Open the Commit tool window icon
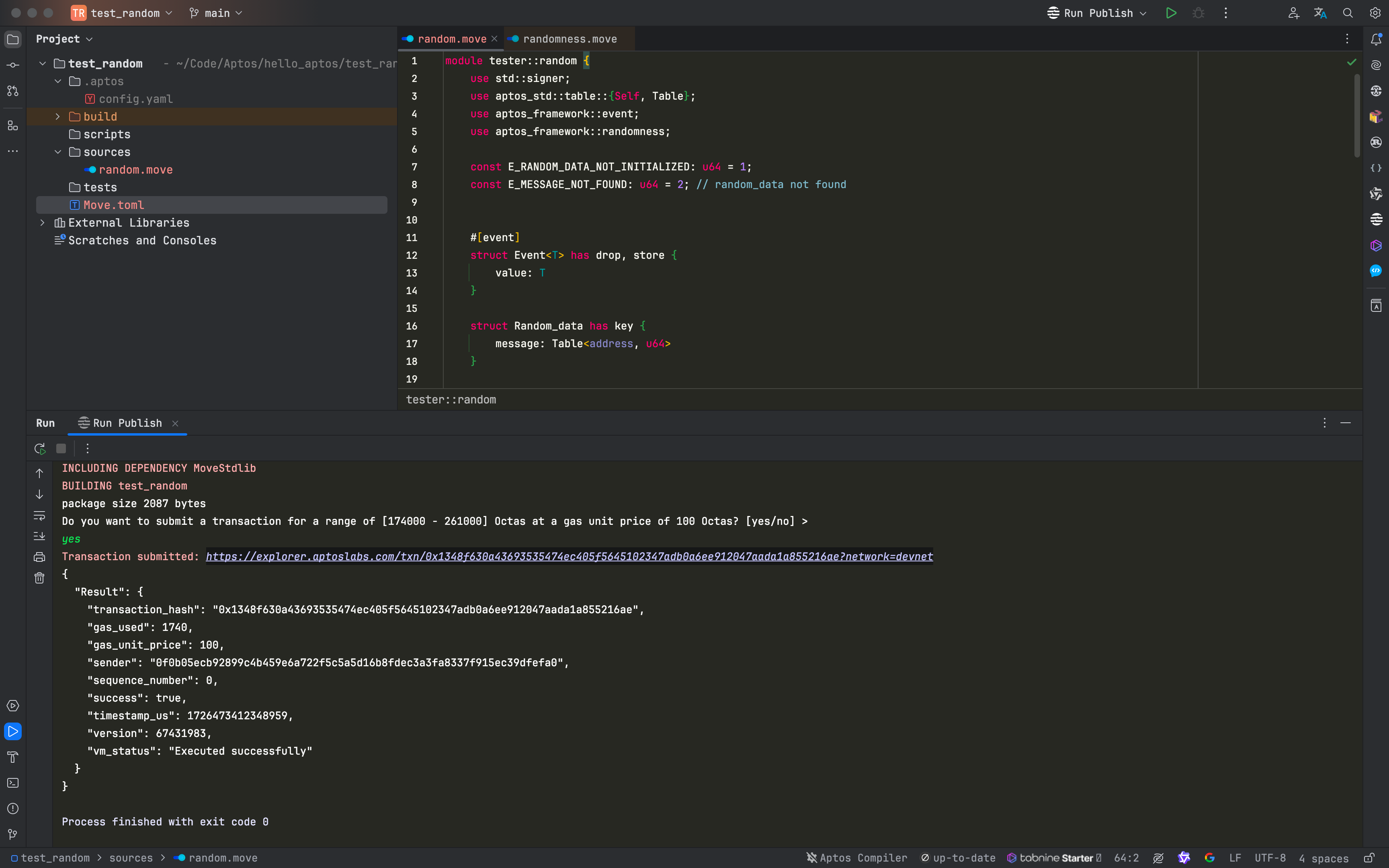 pos(12,66)
